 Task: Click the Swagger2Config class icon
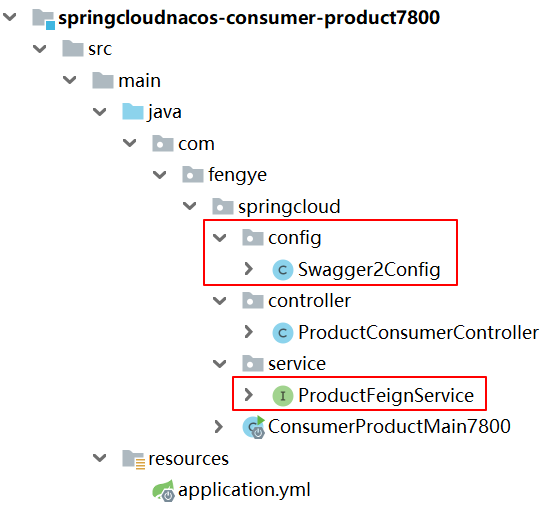(283, 270)
